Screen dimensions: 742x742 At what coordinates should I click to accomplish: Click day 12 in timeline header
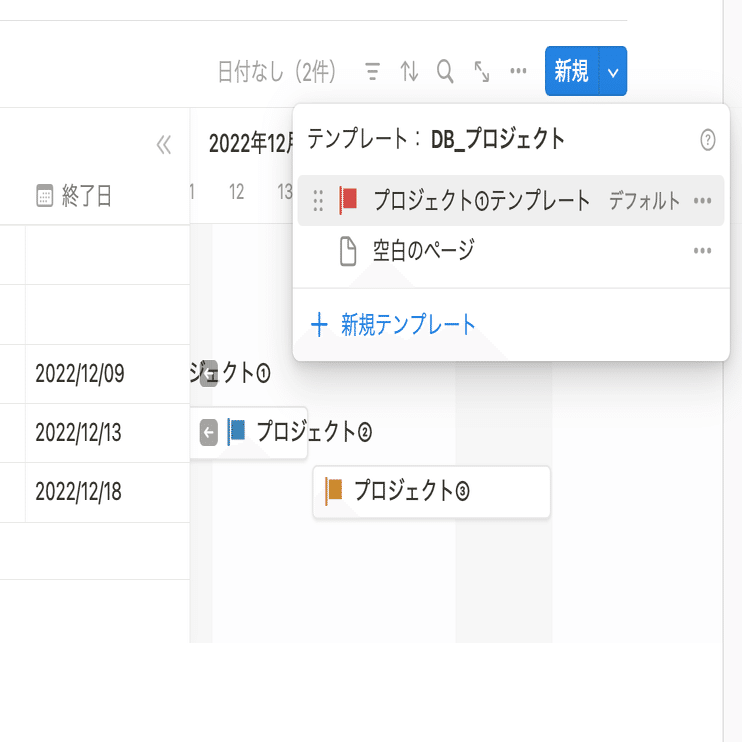point(237,192)
